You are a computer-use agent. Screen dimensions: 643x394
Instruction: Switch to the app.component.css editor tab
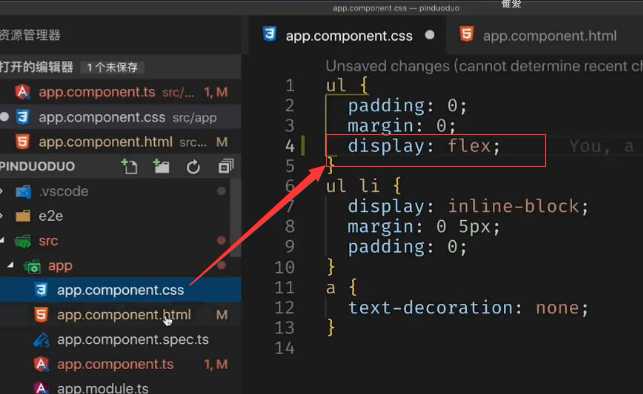tap(349, 35)
